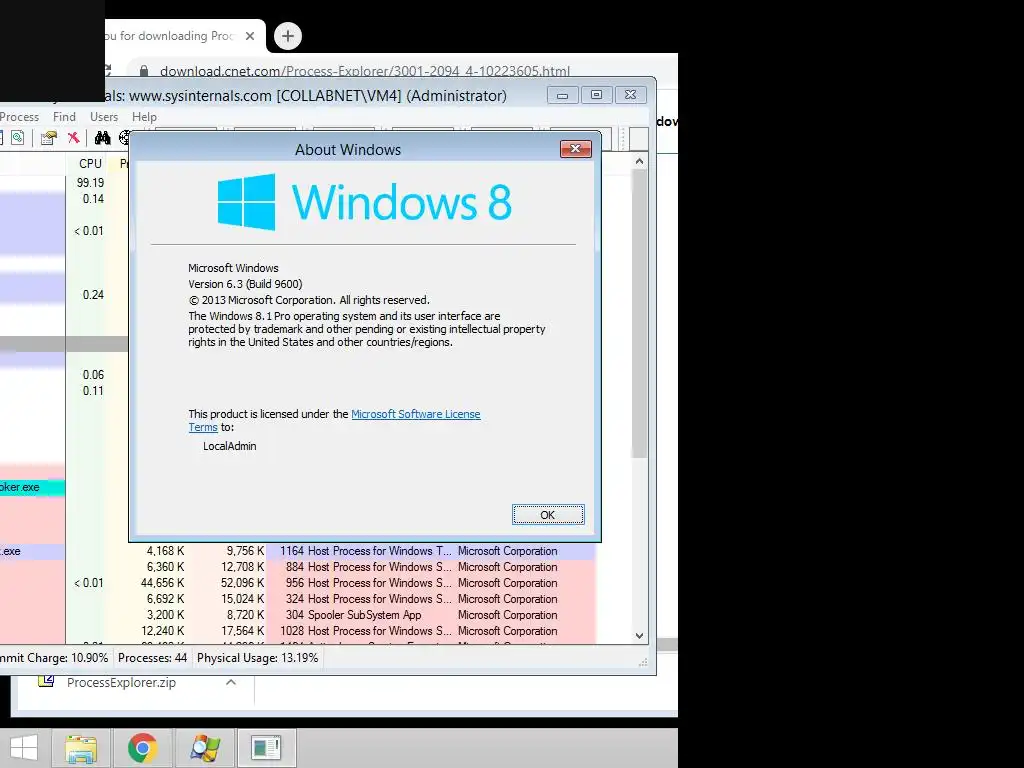Maximize the Process Explorer window
Screen dimensions: 1024x768
(x=596, y=95)
